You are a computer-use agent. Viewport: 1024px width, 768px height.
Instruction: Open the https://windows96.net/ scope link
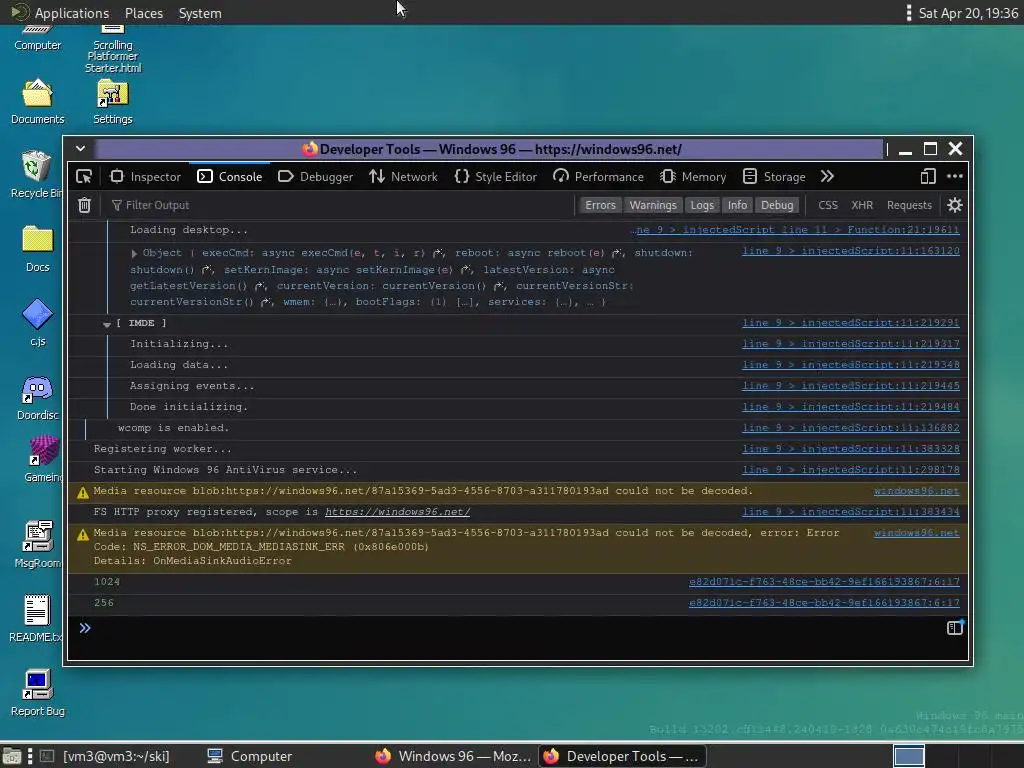click(397, 512)
